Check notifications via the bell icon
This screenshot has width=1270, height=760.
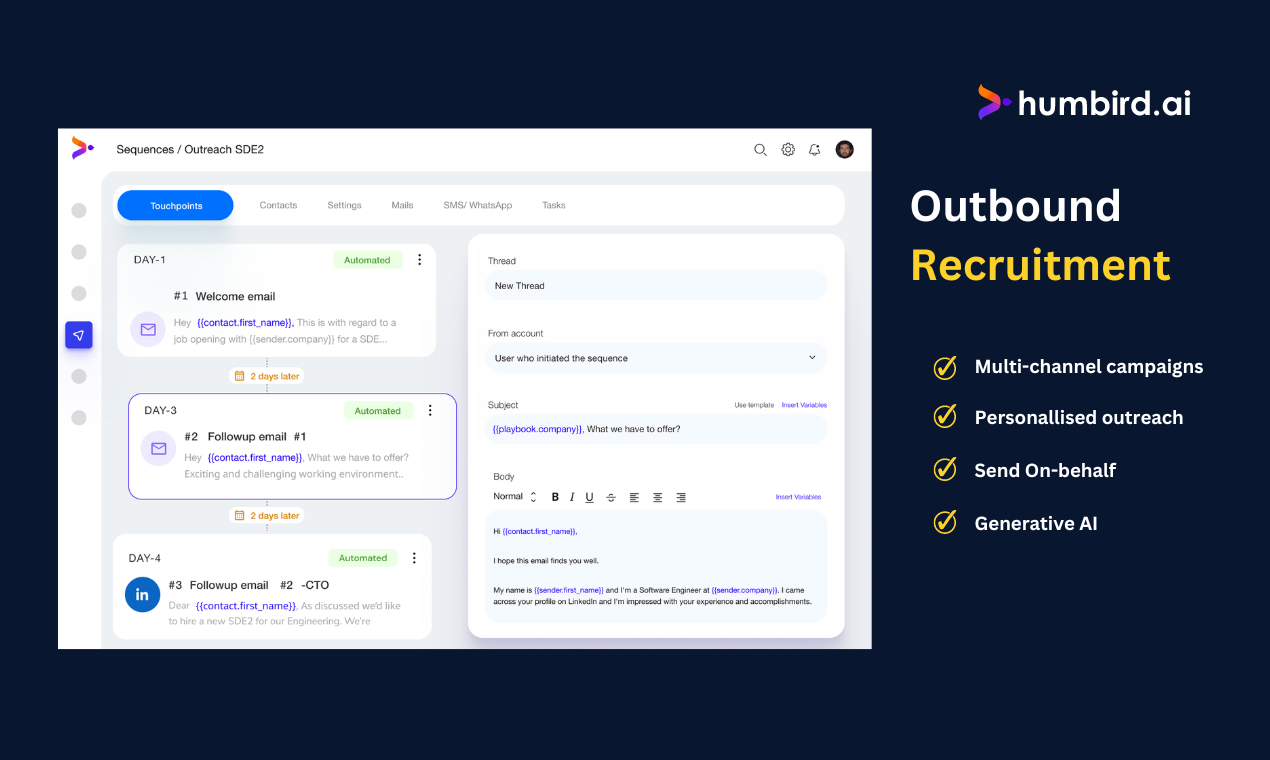tap(814, 149)
